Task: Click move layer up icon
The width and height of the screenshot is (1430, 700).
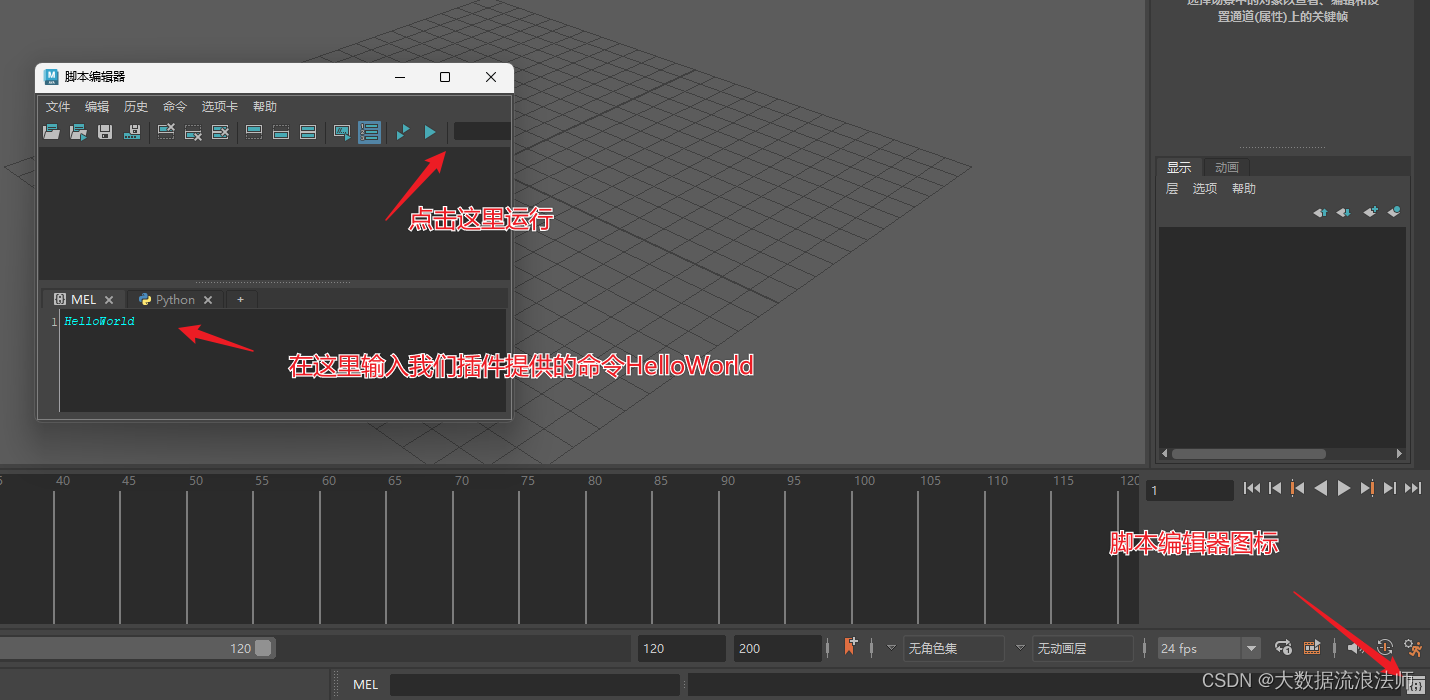Action: (1320, 212)
